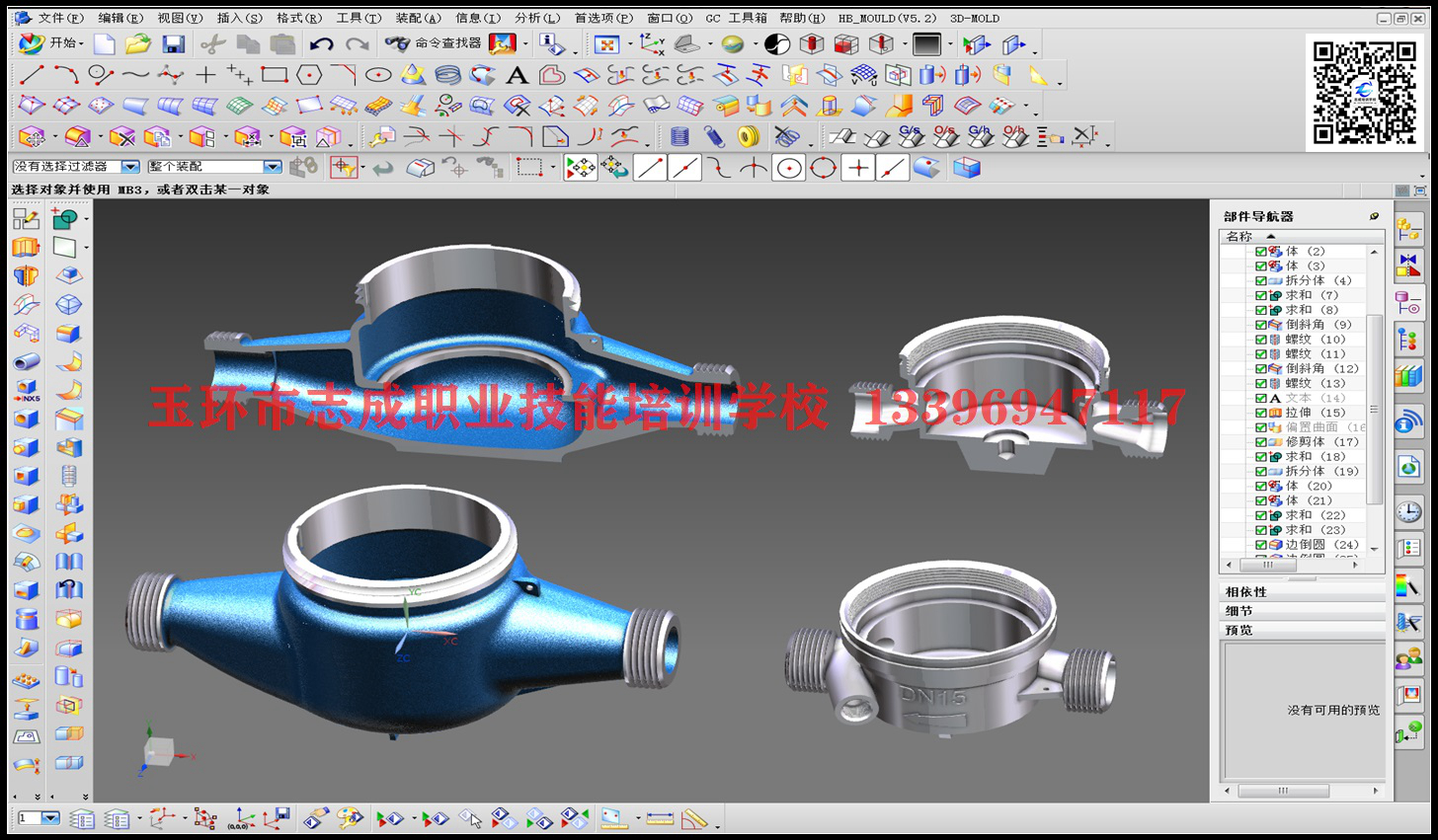Open the 装配(A) menu

tap(419, 18)
